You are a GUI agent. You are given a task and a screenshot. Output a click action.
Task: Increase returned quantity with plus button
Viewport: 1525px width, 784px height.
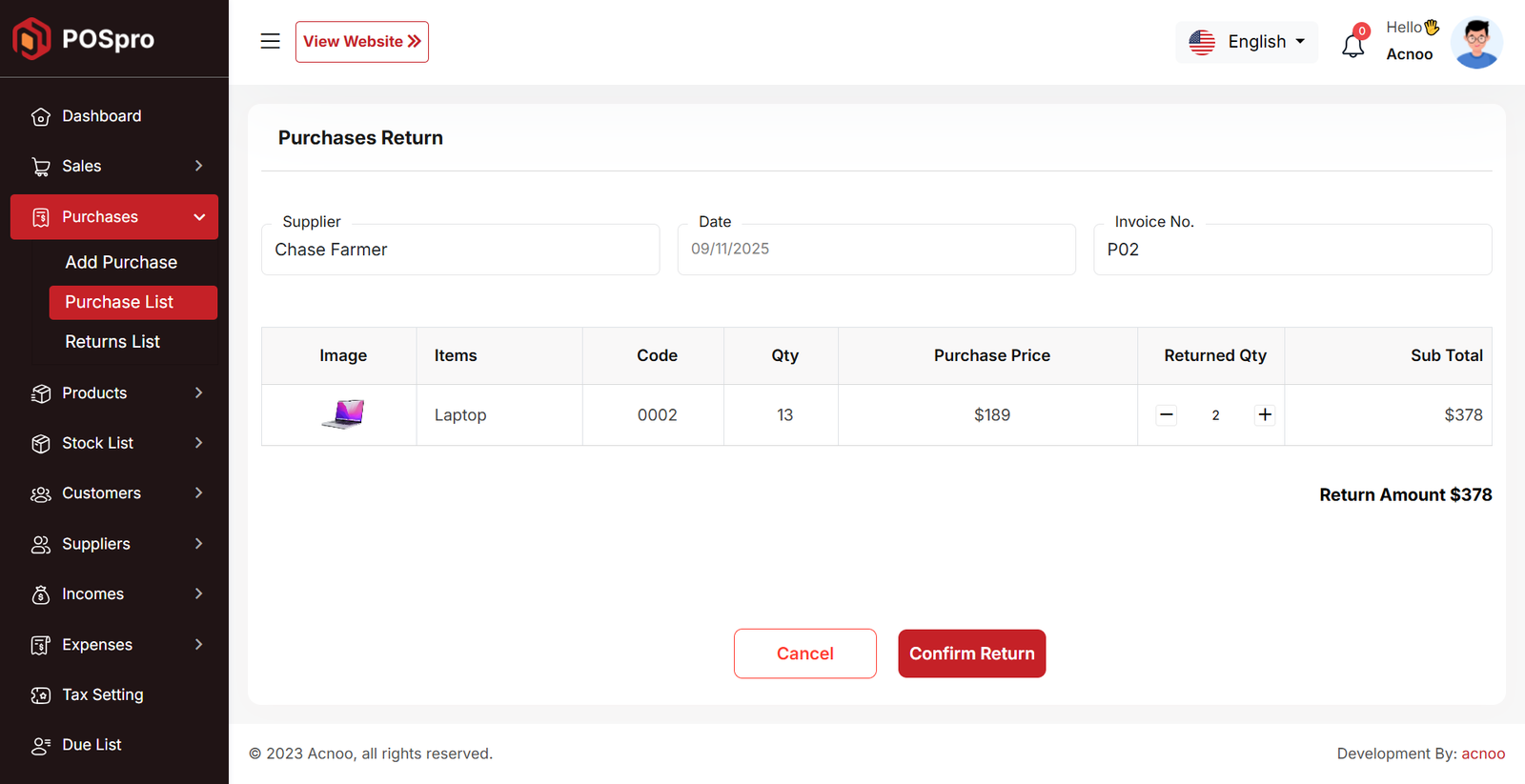pyautogui.click(x=1265, y=414)
